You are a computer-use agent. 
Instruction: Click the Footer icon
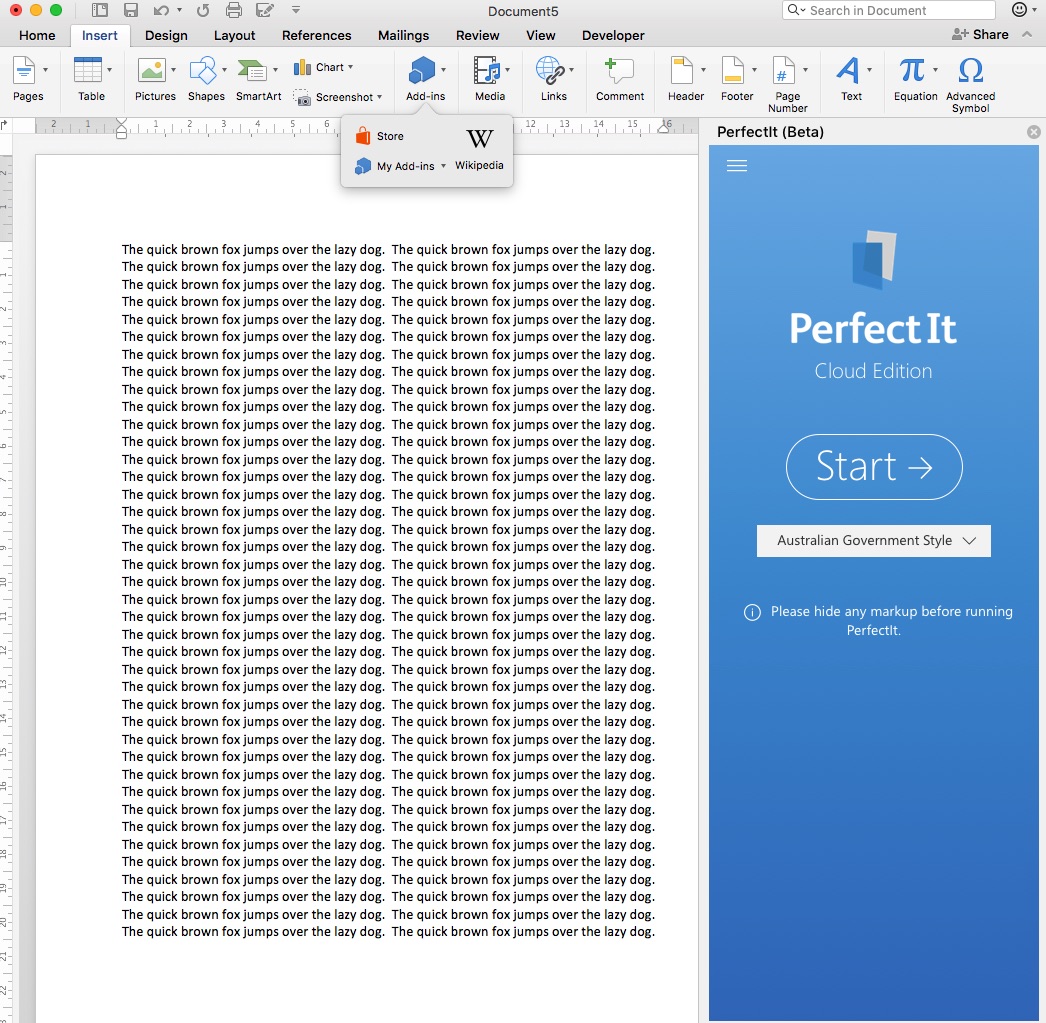pyautogui.click(x=732, y=70)
